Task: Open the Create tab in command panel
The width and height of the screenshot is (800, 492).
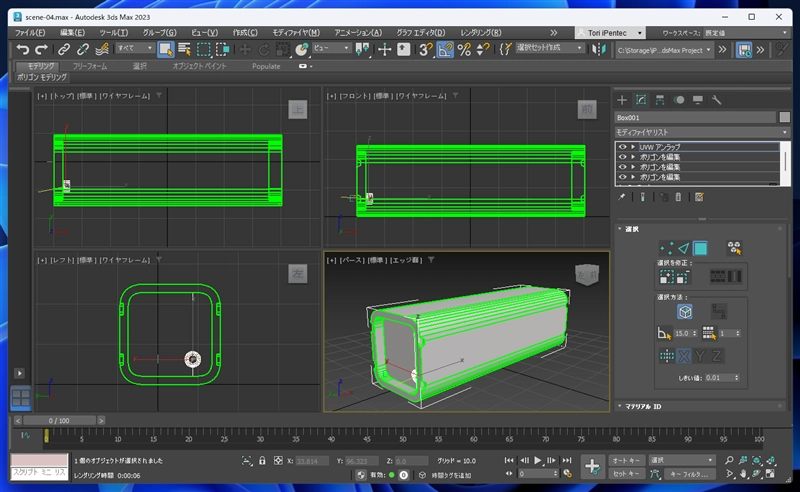Action: click(x=622, y=100)
